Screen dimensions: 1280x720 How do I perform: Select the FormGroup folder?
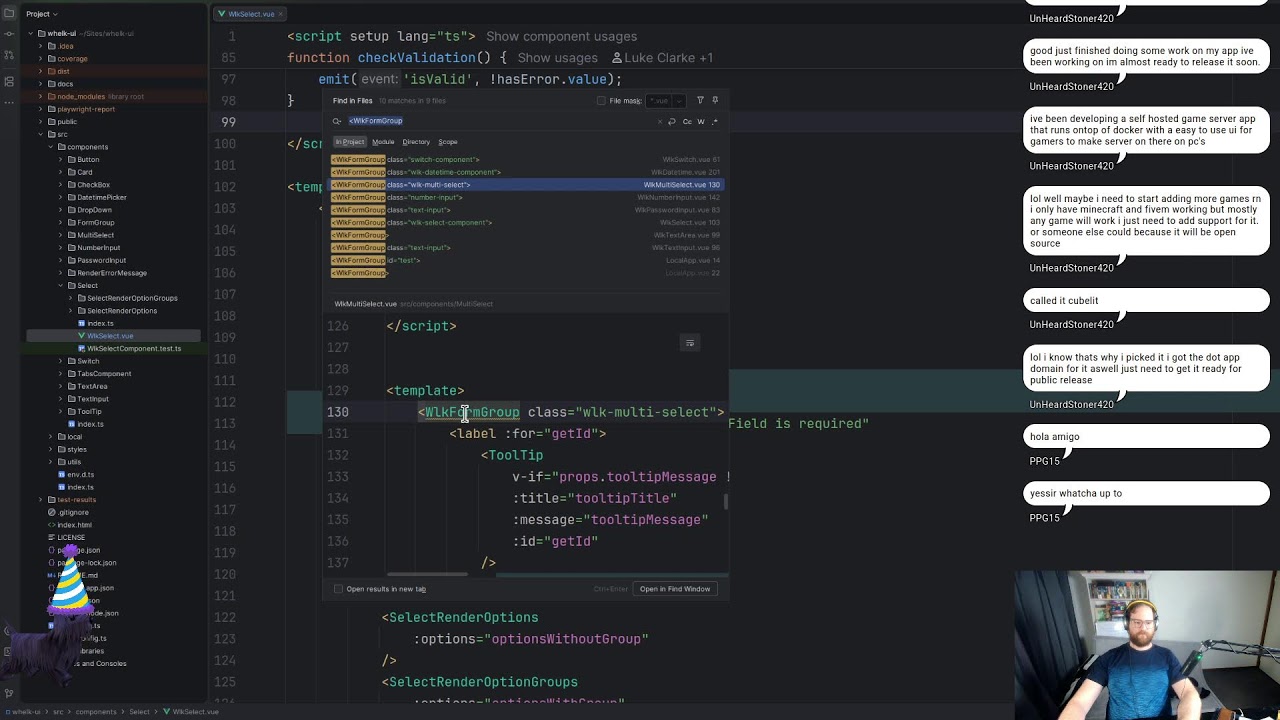pyautogui.click(x=96, y=223)
